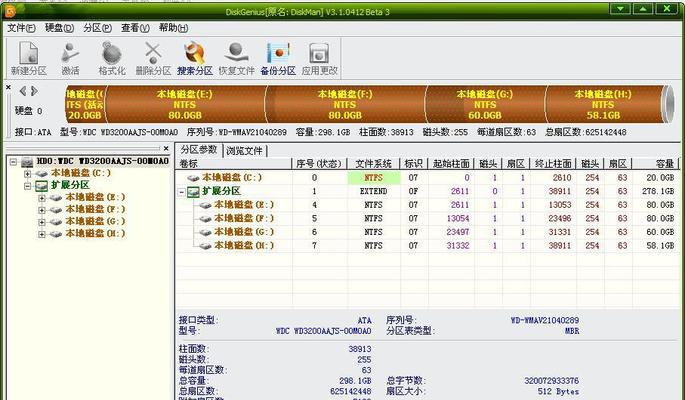Viewport: 685px width, 400px height.
Task: Open the 查看(V) menu
Action: (x=135, y=28)
